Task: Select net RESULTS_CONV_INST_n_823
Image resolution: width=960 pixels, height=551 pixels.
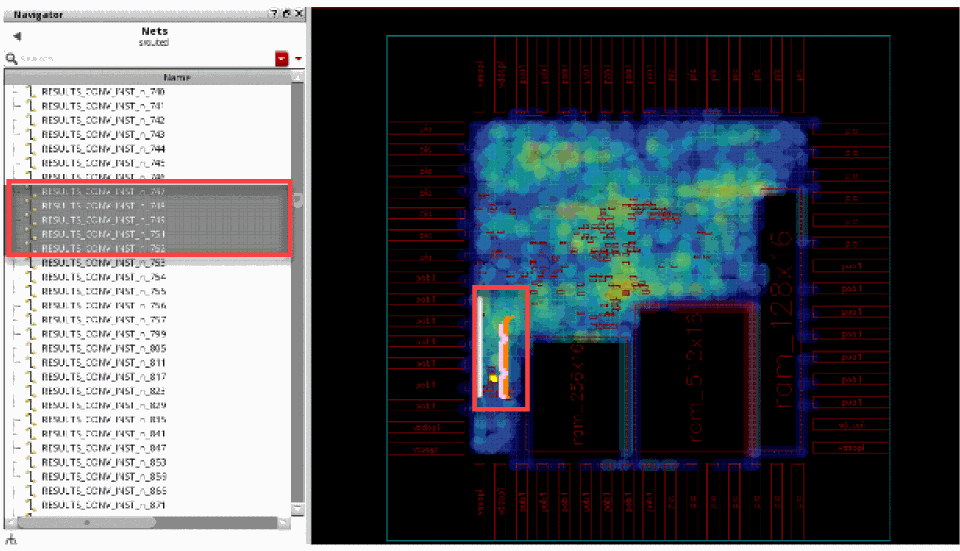Action: [x=103, y=391]
